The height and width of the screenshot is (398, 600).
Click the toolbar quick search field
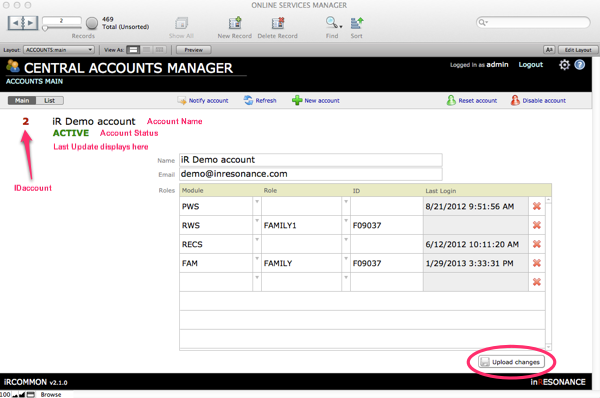click(x=533, y=22)
